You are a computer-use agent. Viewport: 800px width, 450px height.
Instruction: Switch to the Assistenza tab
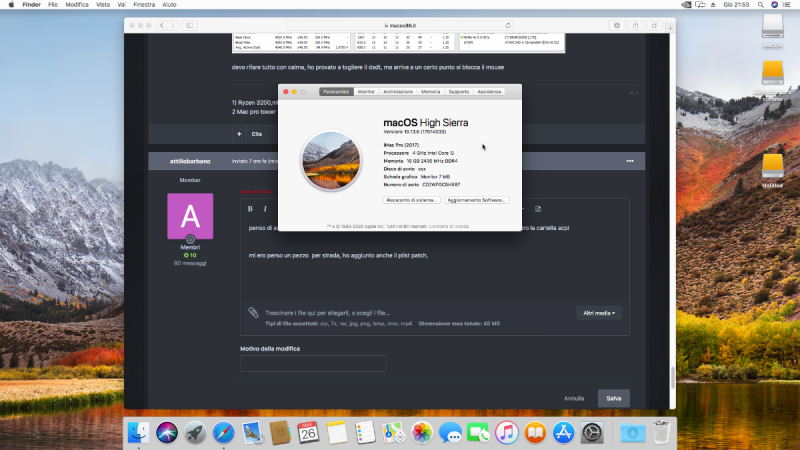(489, 92)
